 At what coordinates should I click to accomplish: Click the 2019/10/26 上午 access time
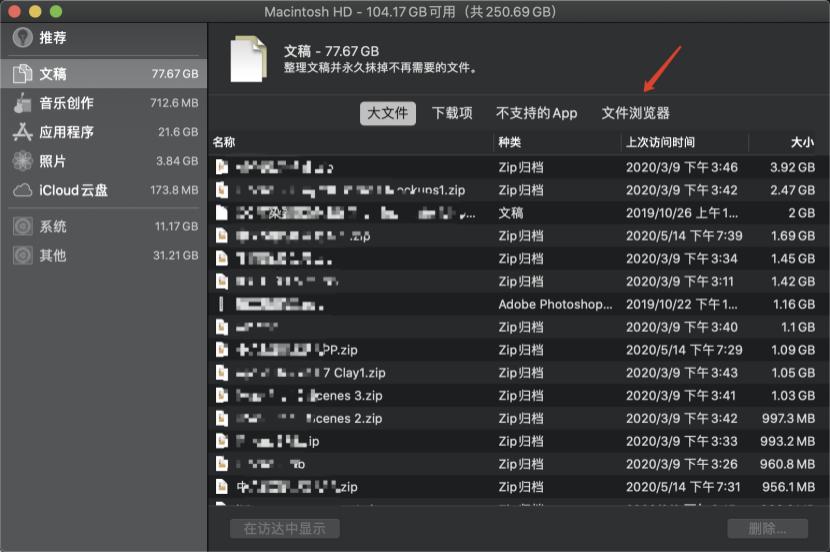pos(682,213)
